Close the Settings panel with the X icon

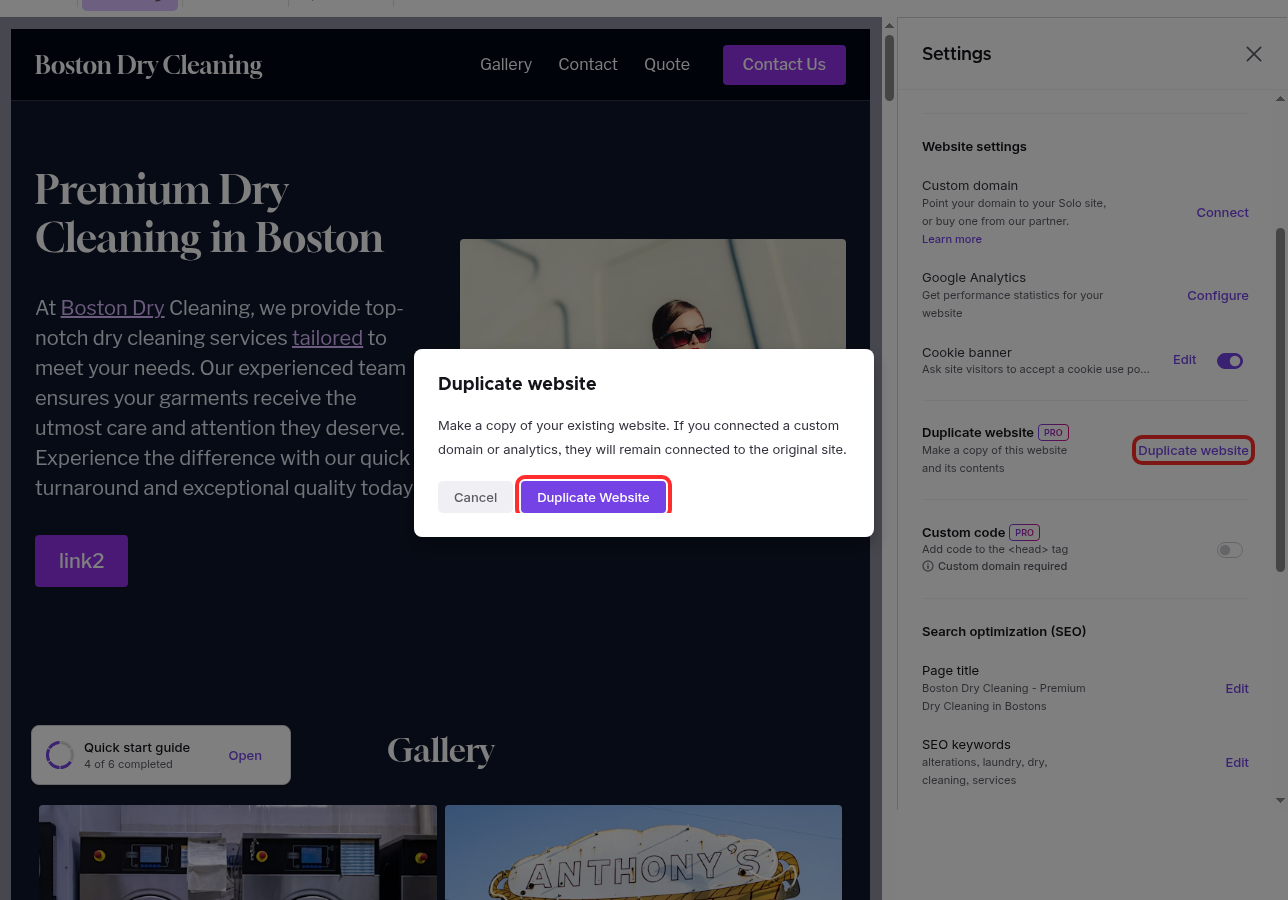tap(1253, 54)
